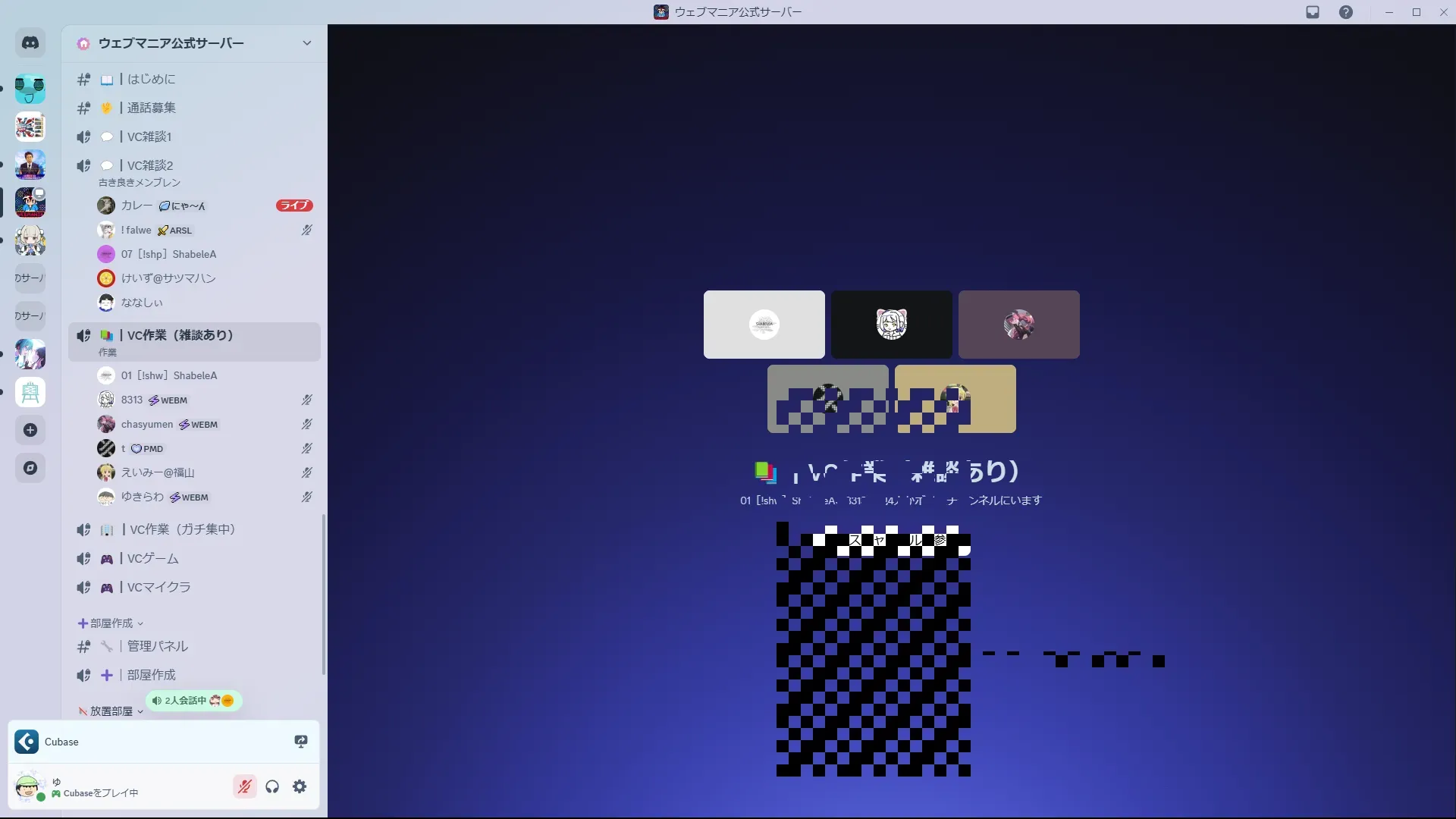
Task: Click the Cubase activity screen-share icon
Action: (x=301, y=742)
